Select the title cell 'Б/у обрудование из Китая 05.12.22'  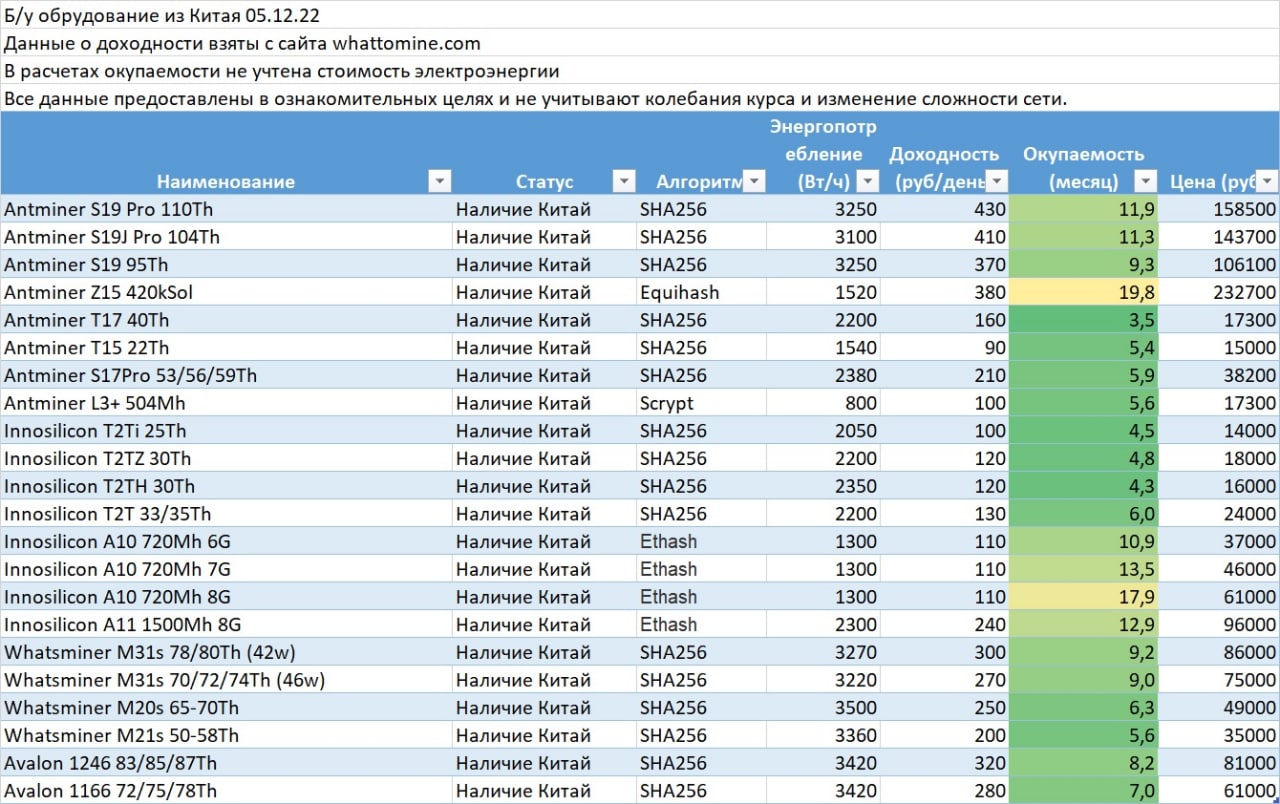coord(640,17)
